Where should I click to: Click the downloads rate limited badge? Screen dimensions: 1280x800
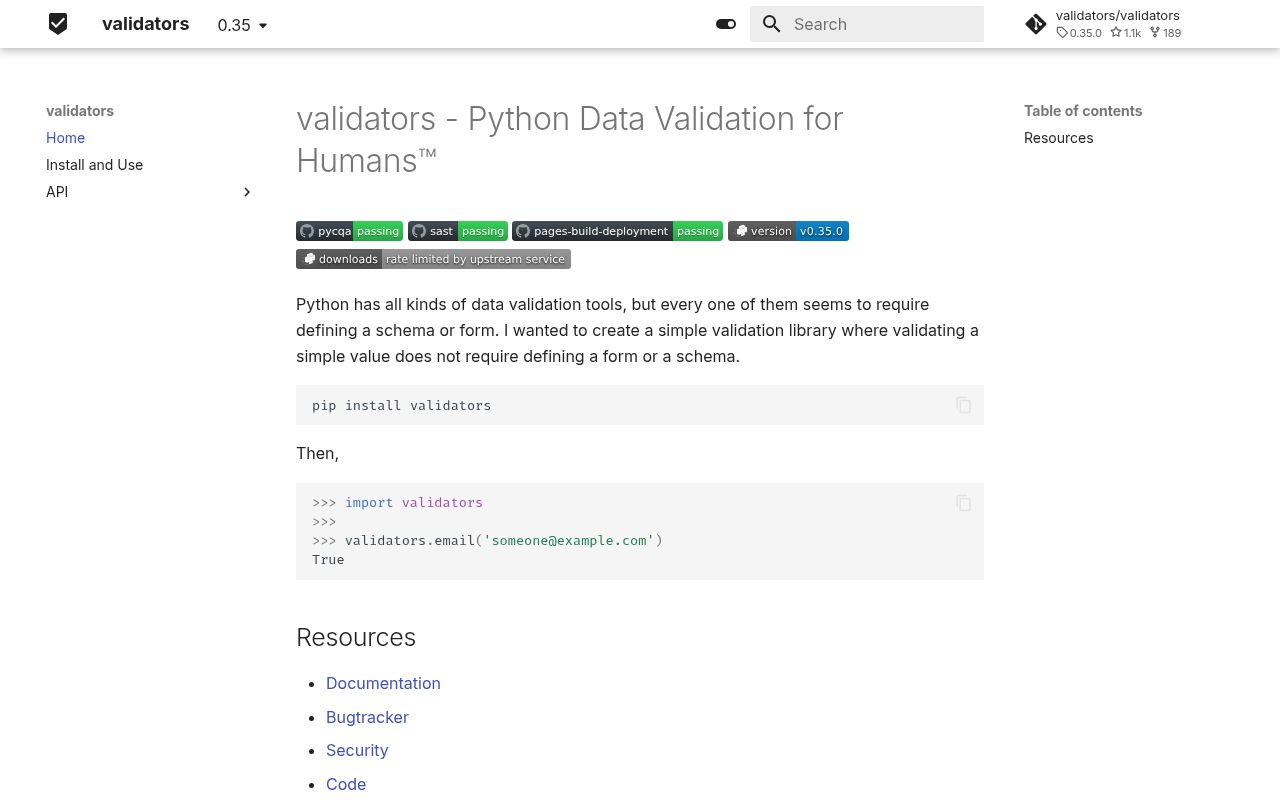point(433,259)
